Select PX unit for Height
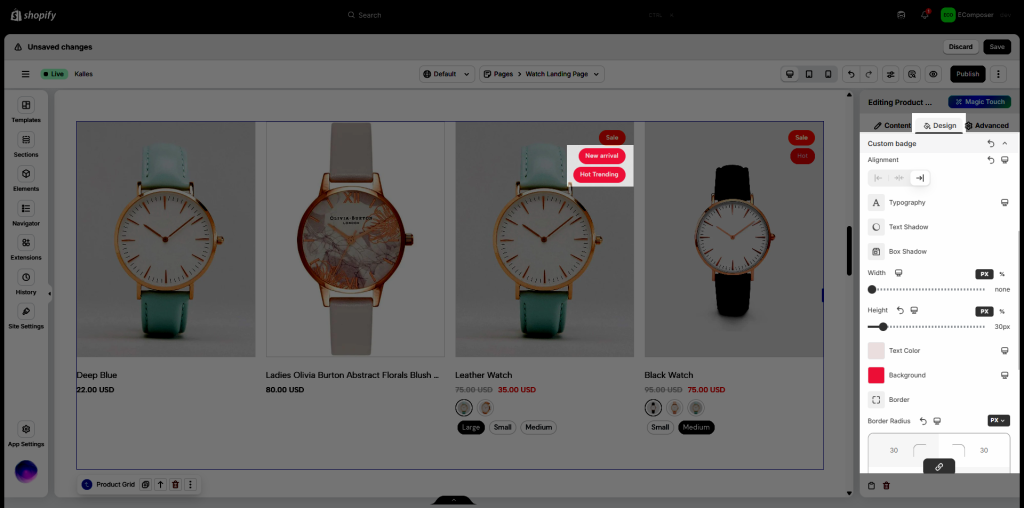1024x508 pixels. pyautogui.click(x=984, y=311)
